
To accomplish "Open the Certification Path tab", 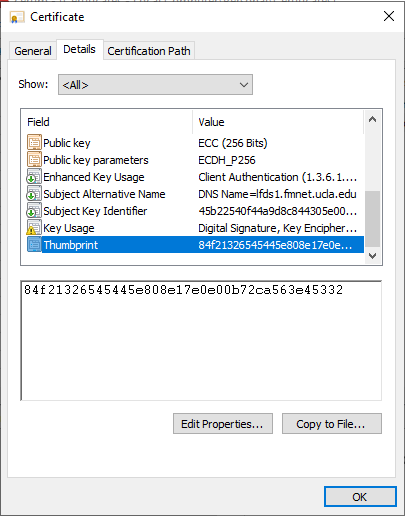I will click(149, 51).
